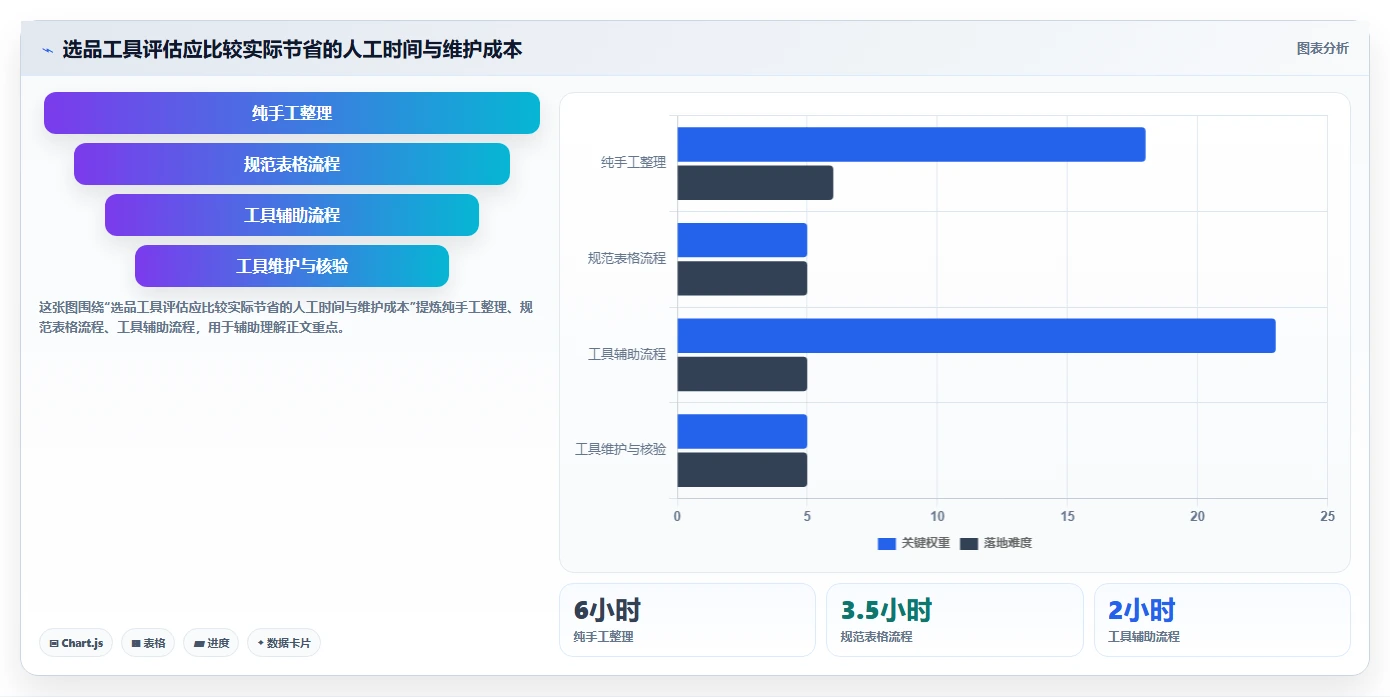This screenshot has height=697, width=1390.
Task: Click the 3.5小时 data card
Action: click(955, 620)
